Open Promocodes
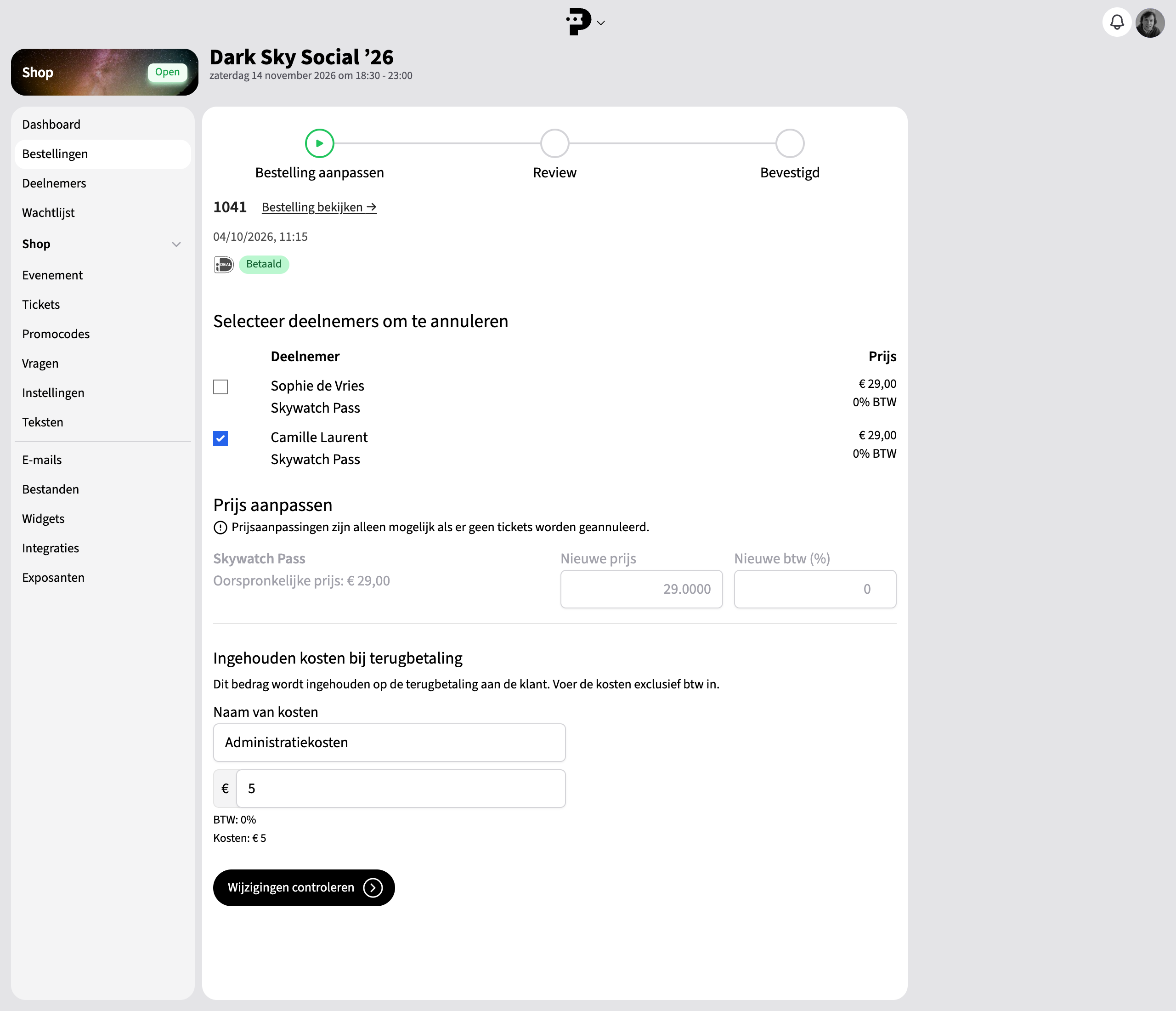 tap(103, 335)
